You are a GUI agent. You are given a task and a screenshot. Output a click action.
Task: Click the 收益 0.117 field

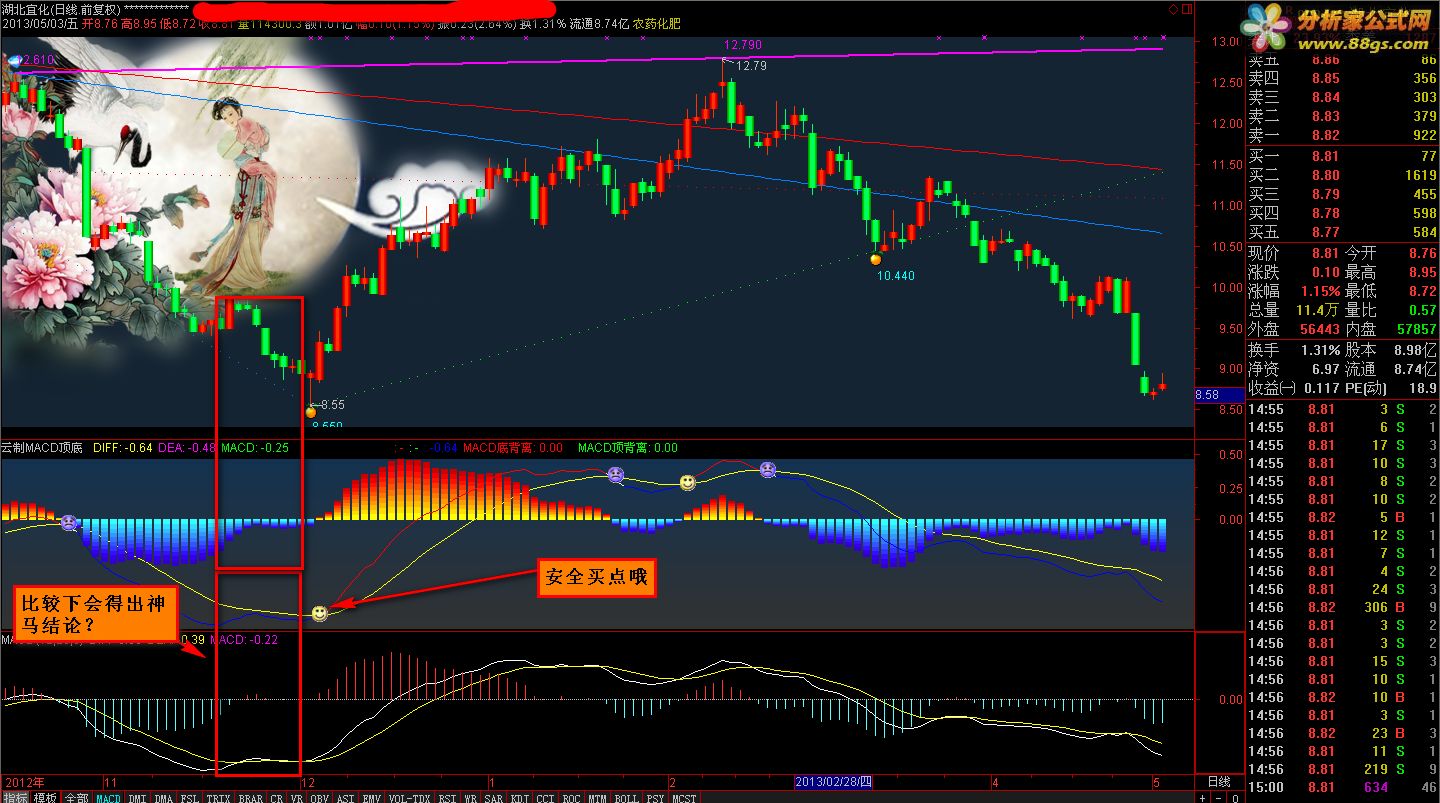click(1293, 388)
